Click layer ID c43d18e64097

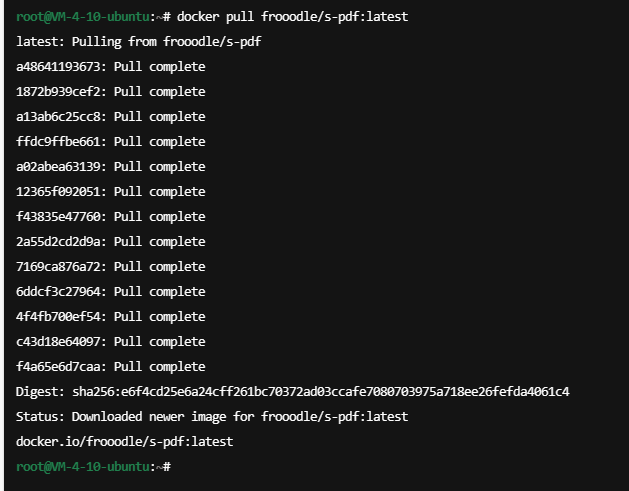click(x=58, y=341)
